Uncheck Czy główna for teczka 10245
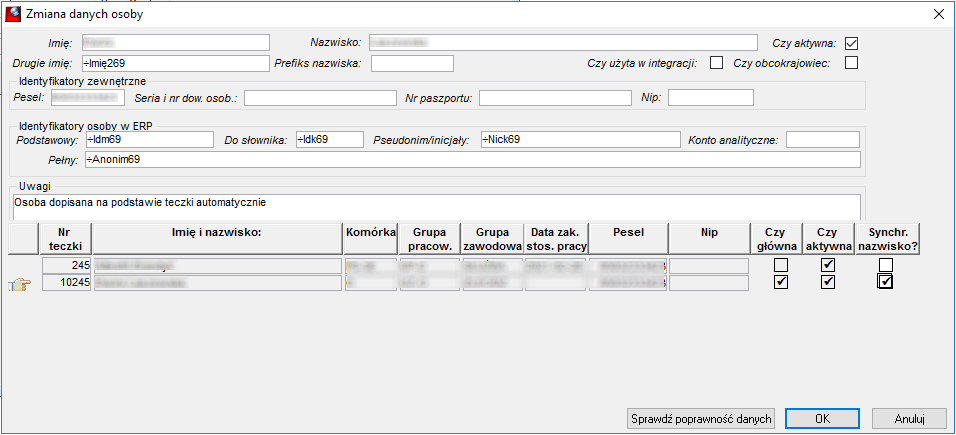Image resolution: width=956 pixels, height=435 pixels. pyautogui.click(x=780, y=282)
